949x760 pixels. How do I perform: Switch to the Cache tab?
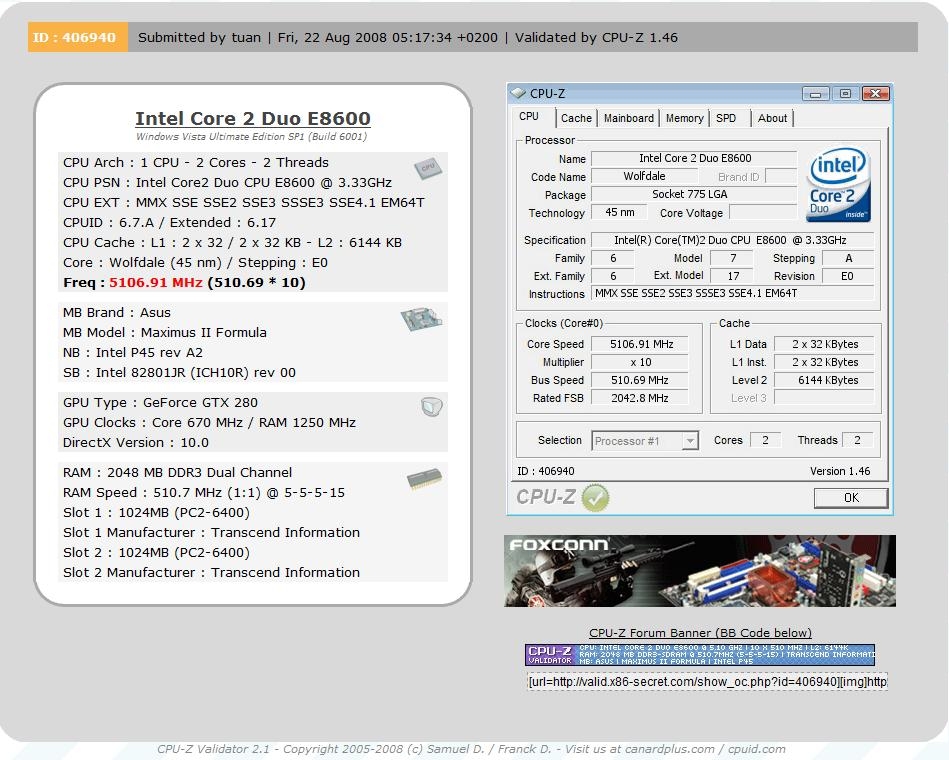point(576,118)
